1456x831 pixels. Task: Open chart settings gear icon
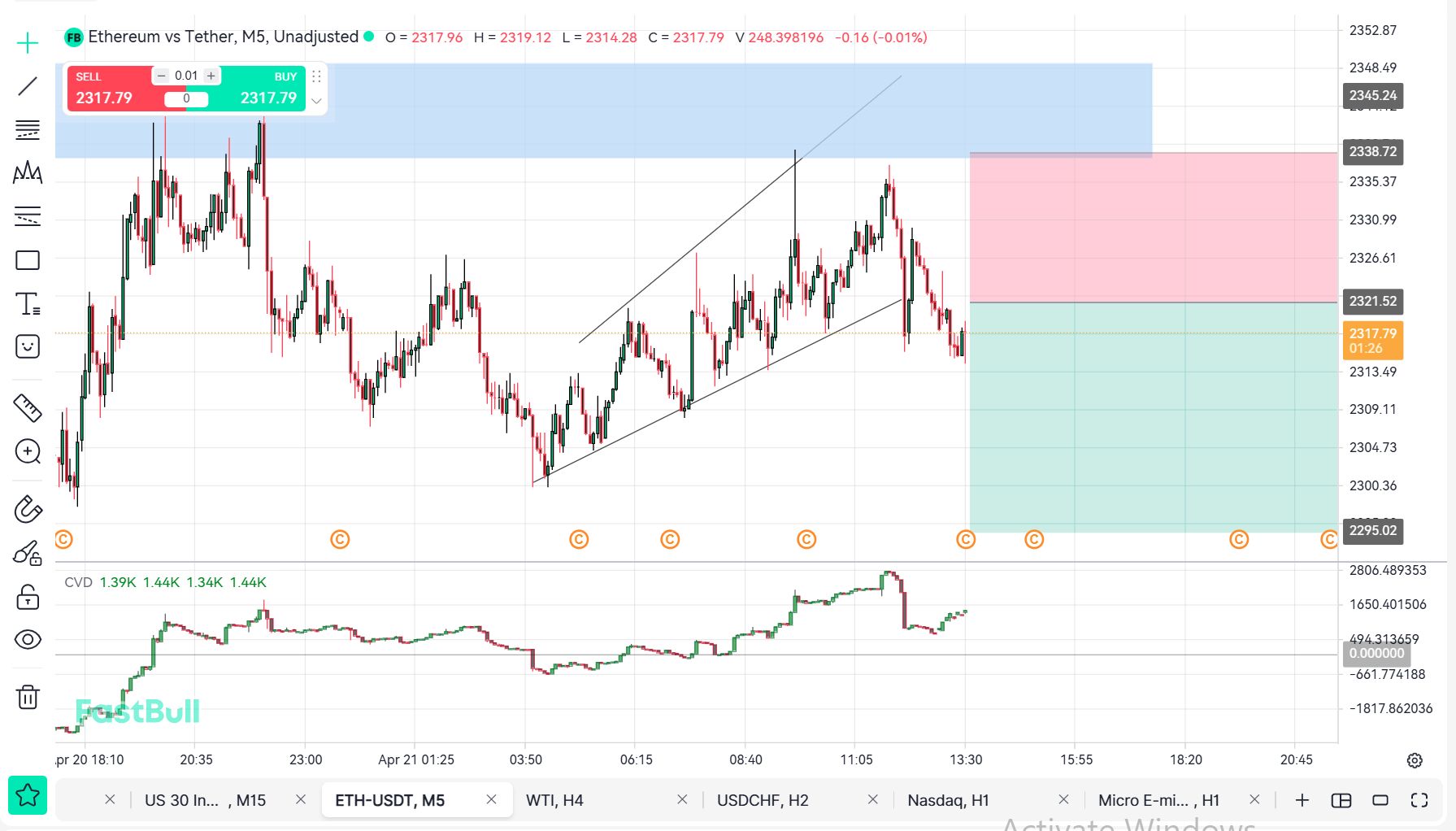coord(1415,760)
